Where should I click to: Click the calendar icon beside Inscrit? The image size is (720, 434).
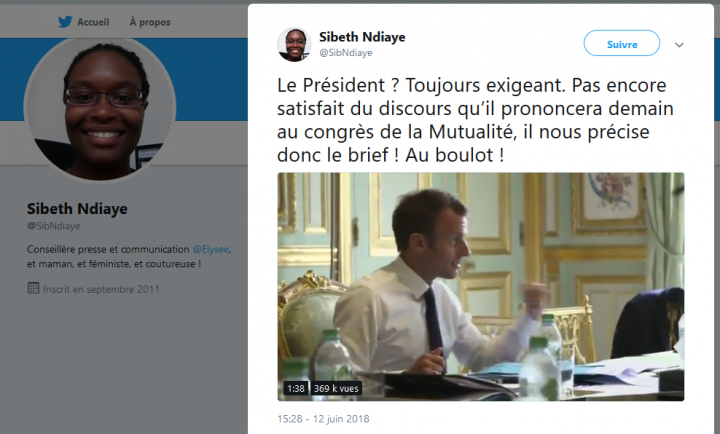pyautogui.click(x=33, y=288)
